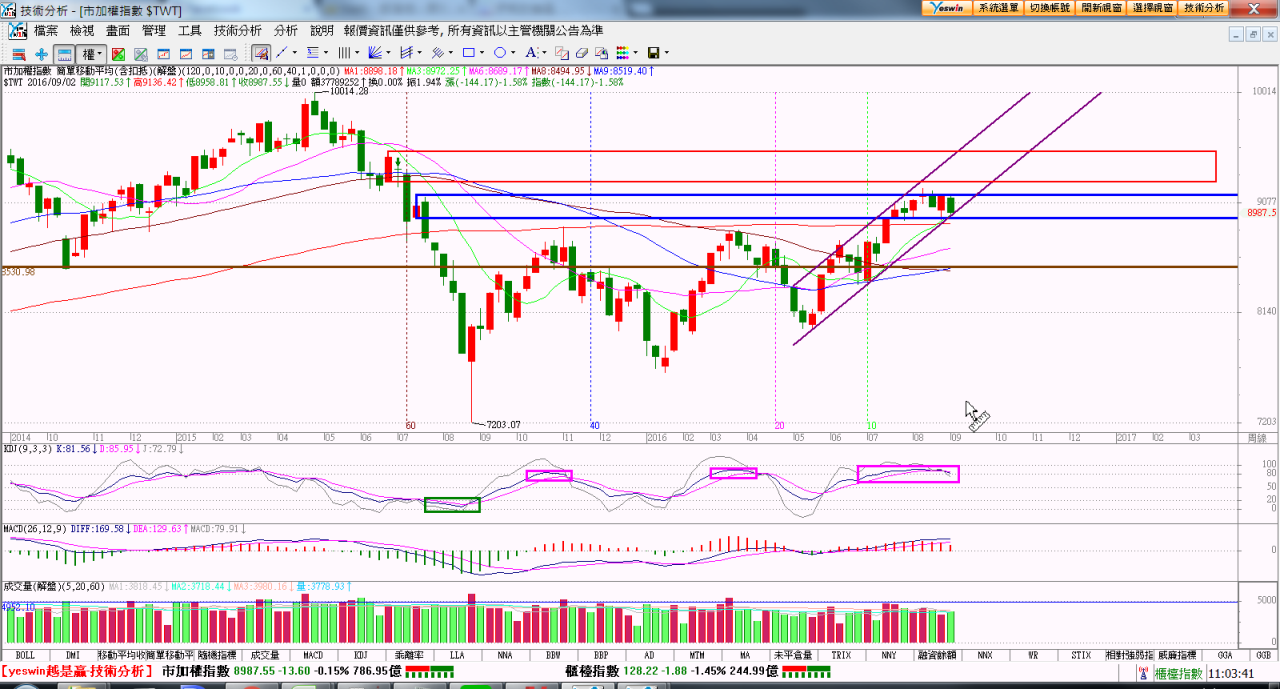Viewport: 1280px width, 689px height.
Task: Toggle the pressed chart-view button beside crosshair
Action: point(64,53)
